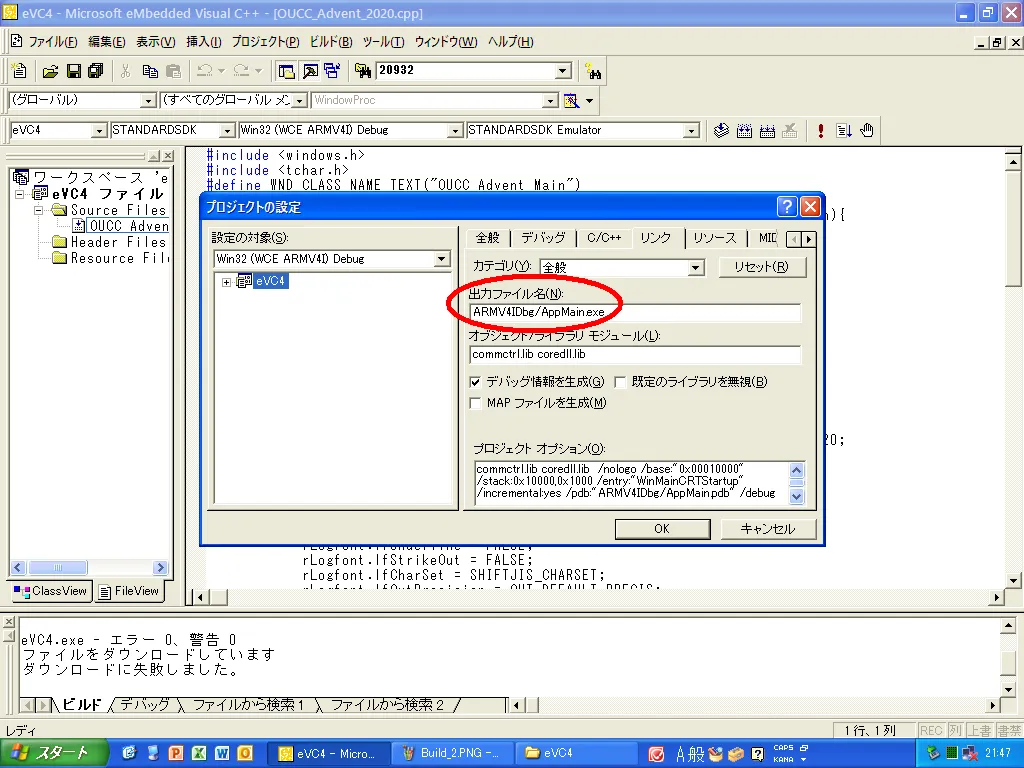Open the プロジェクト menu
Image resolution: width=1024 pixels, height=768 pixels.
(x=265, y=42)
